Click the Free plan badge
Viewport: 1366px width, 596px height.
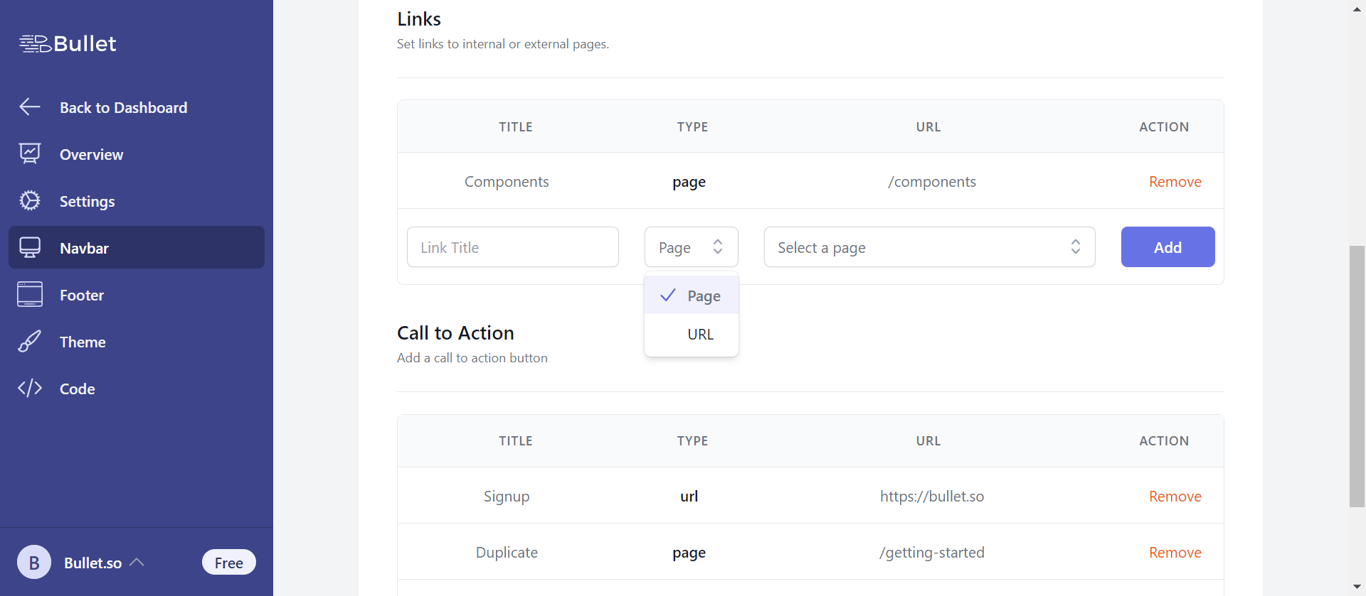229,563
